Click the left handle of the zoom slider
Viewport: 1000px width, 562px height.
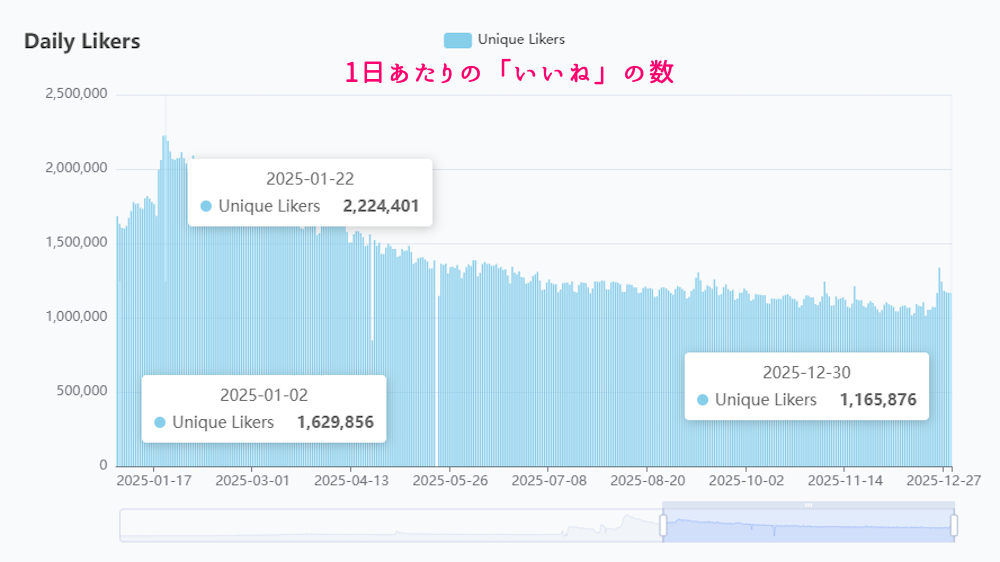pos(662,525)
